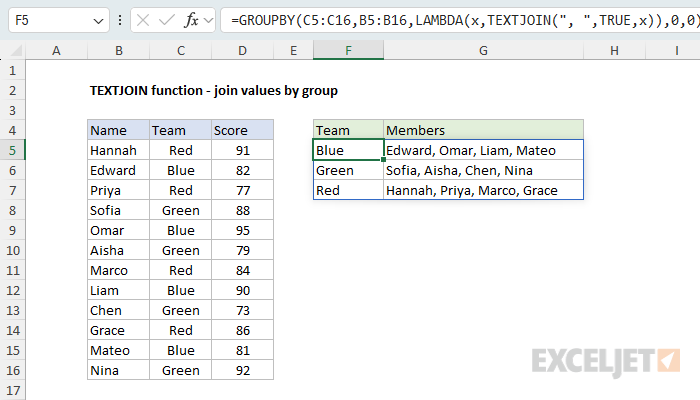Viewport: 700px width, 400px height.
Task: Click Team cell 'Green' beside Nina
Action: (x=180, y=370)
